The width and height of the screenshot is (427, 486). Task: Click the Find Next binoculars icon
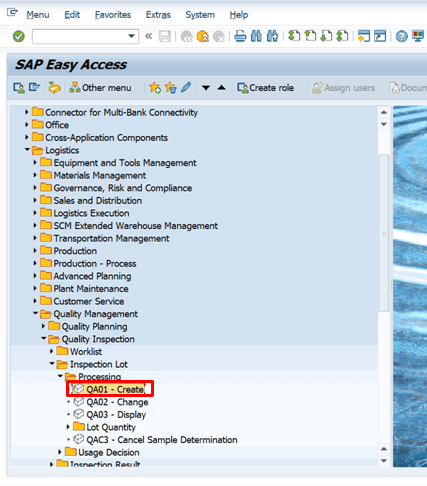(272, 36)
